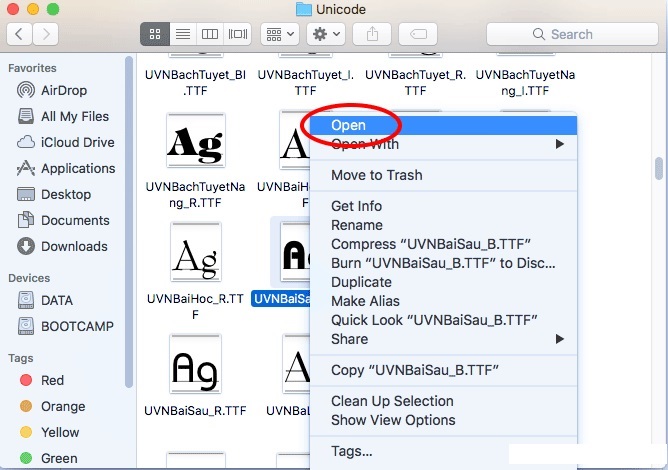
Task: Select the highlighted UVNBaiSau_B font thumbnail
Action: tap(295, 252)
